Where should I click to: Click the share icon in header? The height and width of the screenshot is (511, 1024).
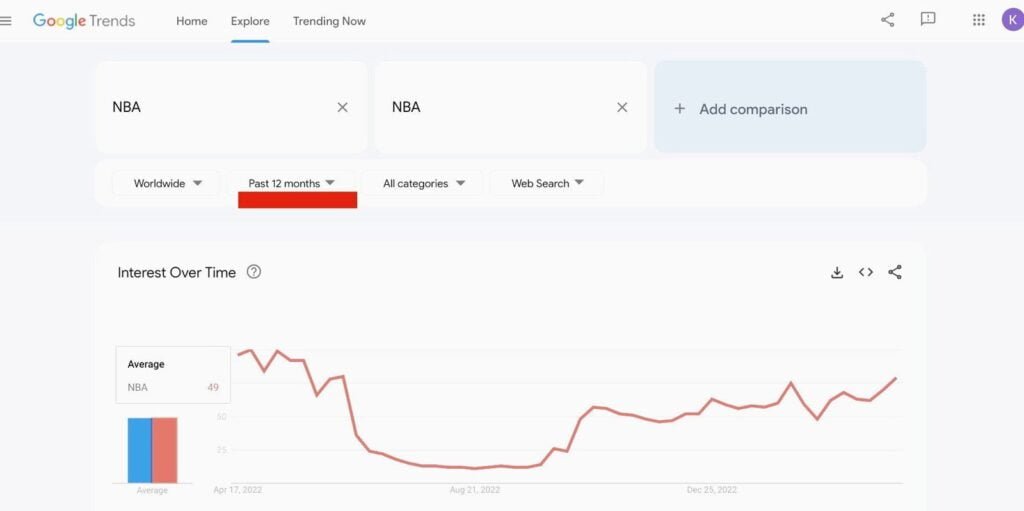click(x=888, y=20)
